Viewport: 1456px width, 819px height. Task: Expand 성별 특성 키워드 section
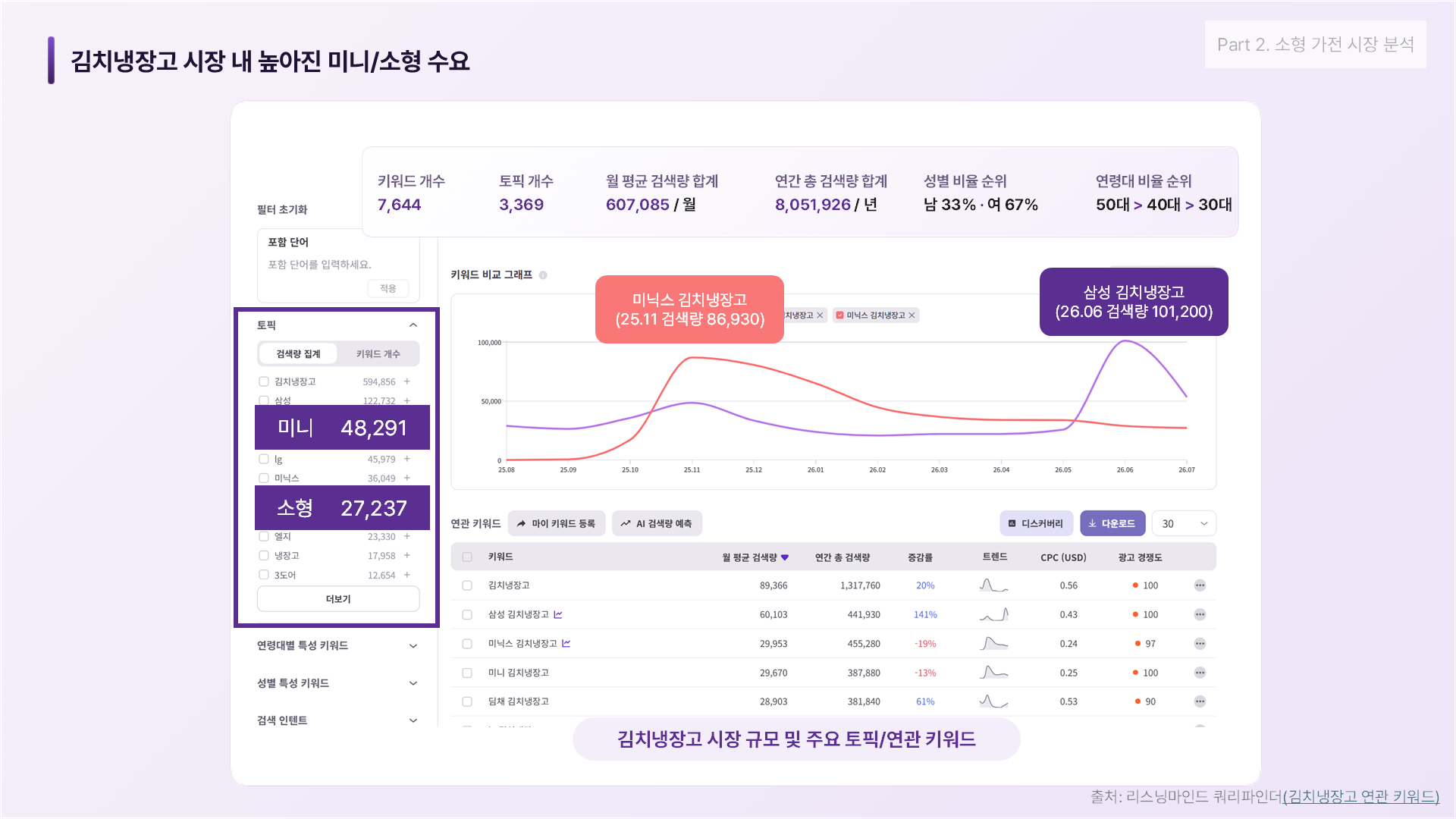pos(413,683)
